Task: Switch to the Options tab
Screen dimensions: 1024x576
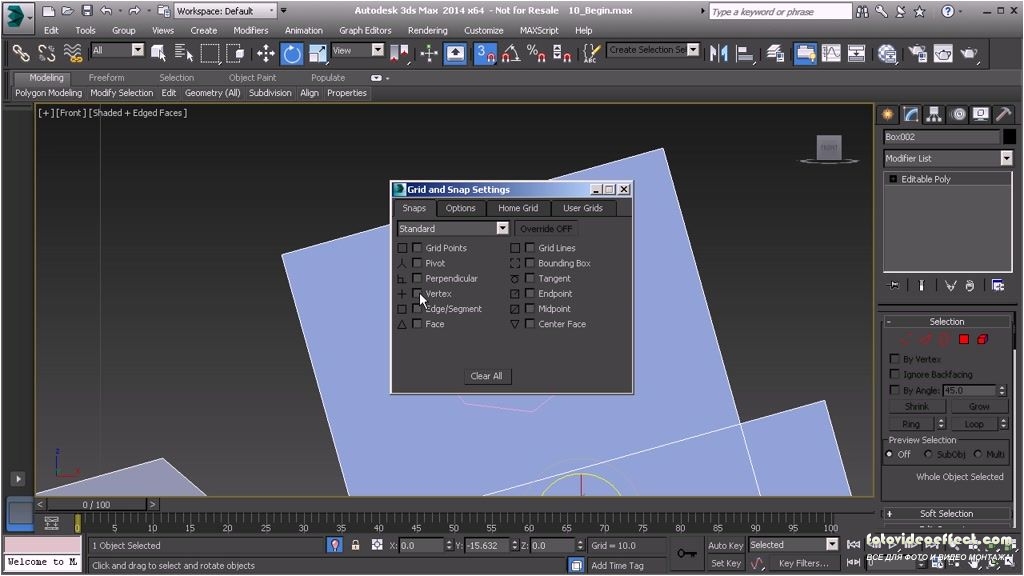Action: 460,208
